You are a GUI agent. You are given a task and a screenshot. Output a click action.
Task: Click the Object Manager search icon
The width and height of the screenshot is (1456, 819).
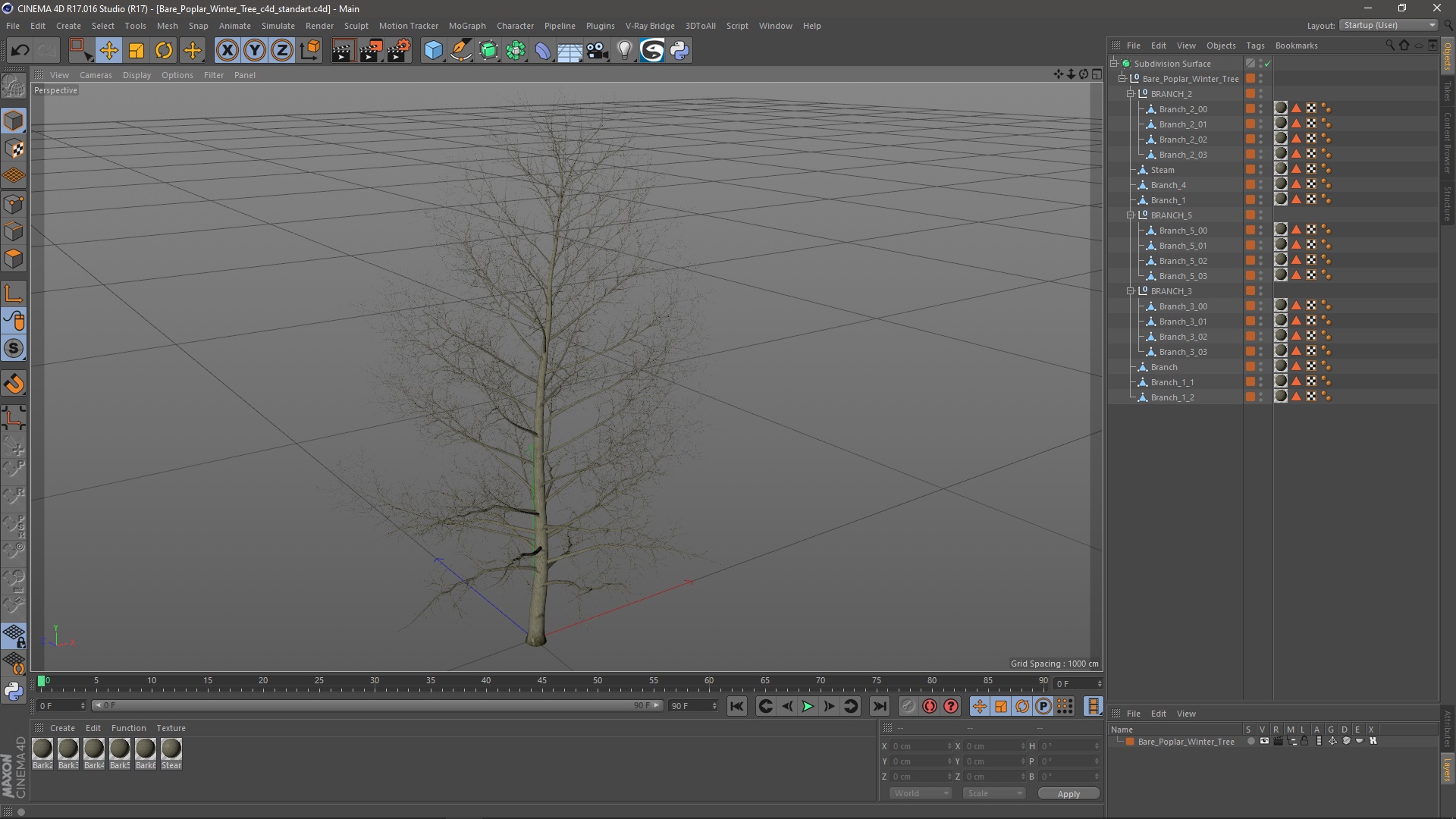click(1389, 45)
